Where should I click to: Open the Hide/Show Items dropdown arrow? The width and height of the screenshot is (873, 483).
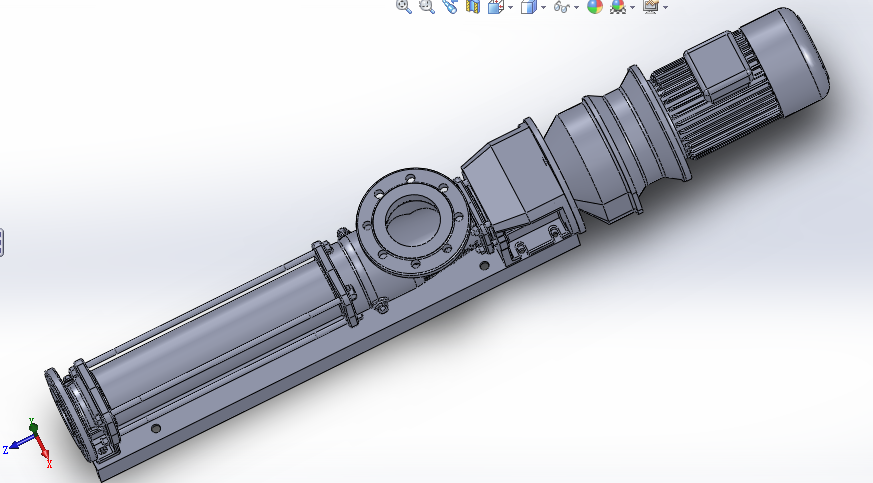coord(576,7)
